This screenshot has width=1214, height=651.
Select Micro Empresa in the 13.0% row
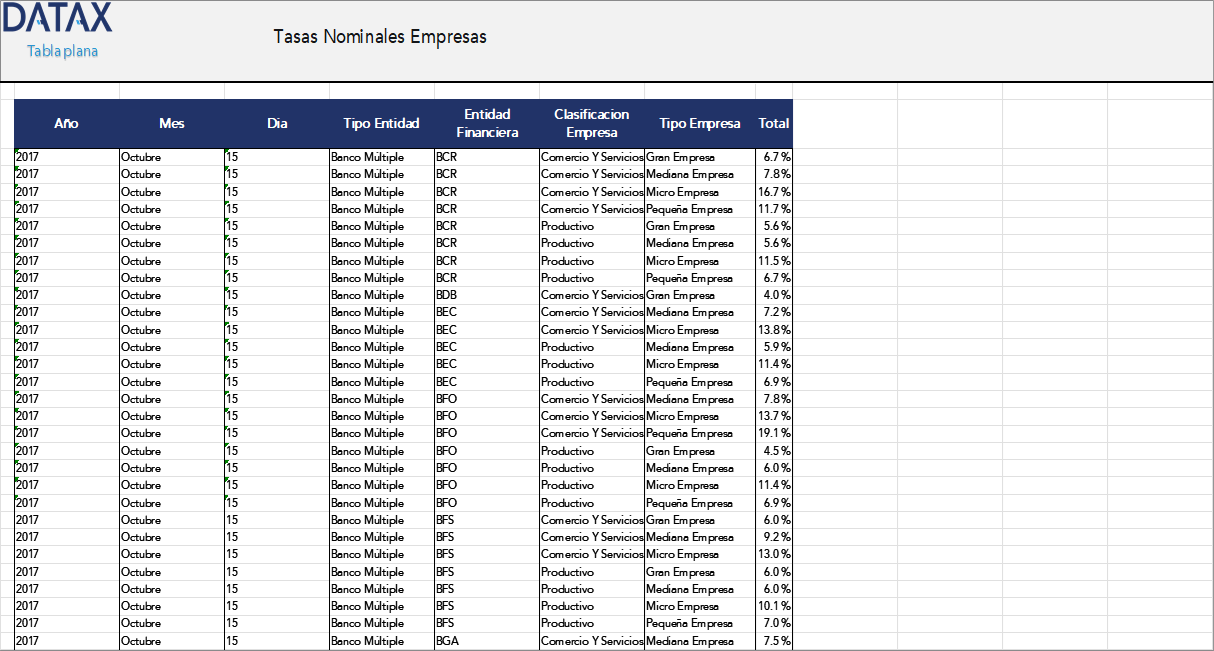[700, 554]
